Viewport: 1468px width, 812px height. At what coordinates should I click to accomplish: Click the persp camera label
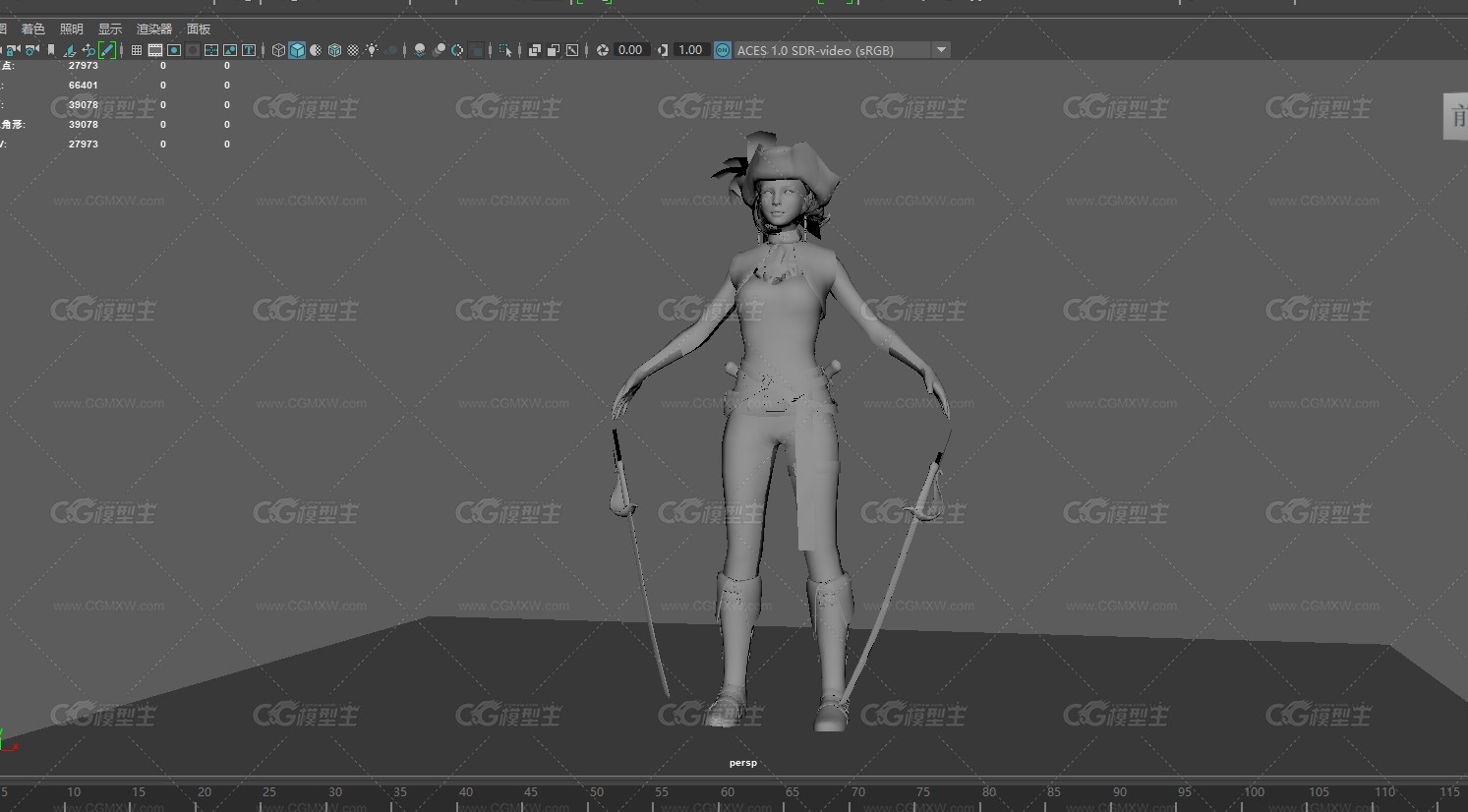(x=743, y=763)
